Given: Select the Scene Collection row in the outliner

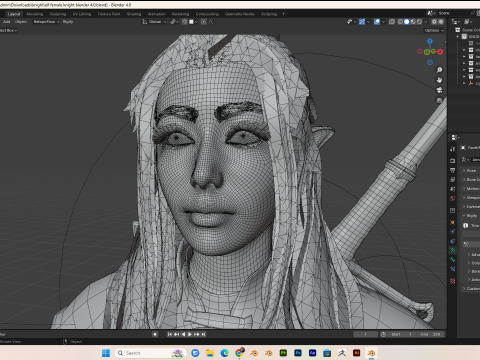Looking at the screenshot, I should [x=468, y=30].
